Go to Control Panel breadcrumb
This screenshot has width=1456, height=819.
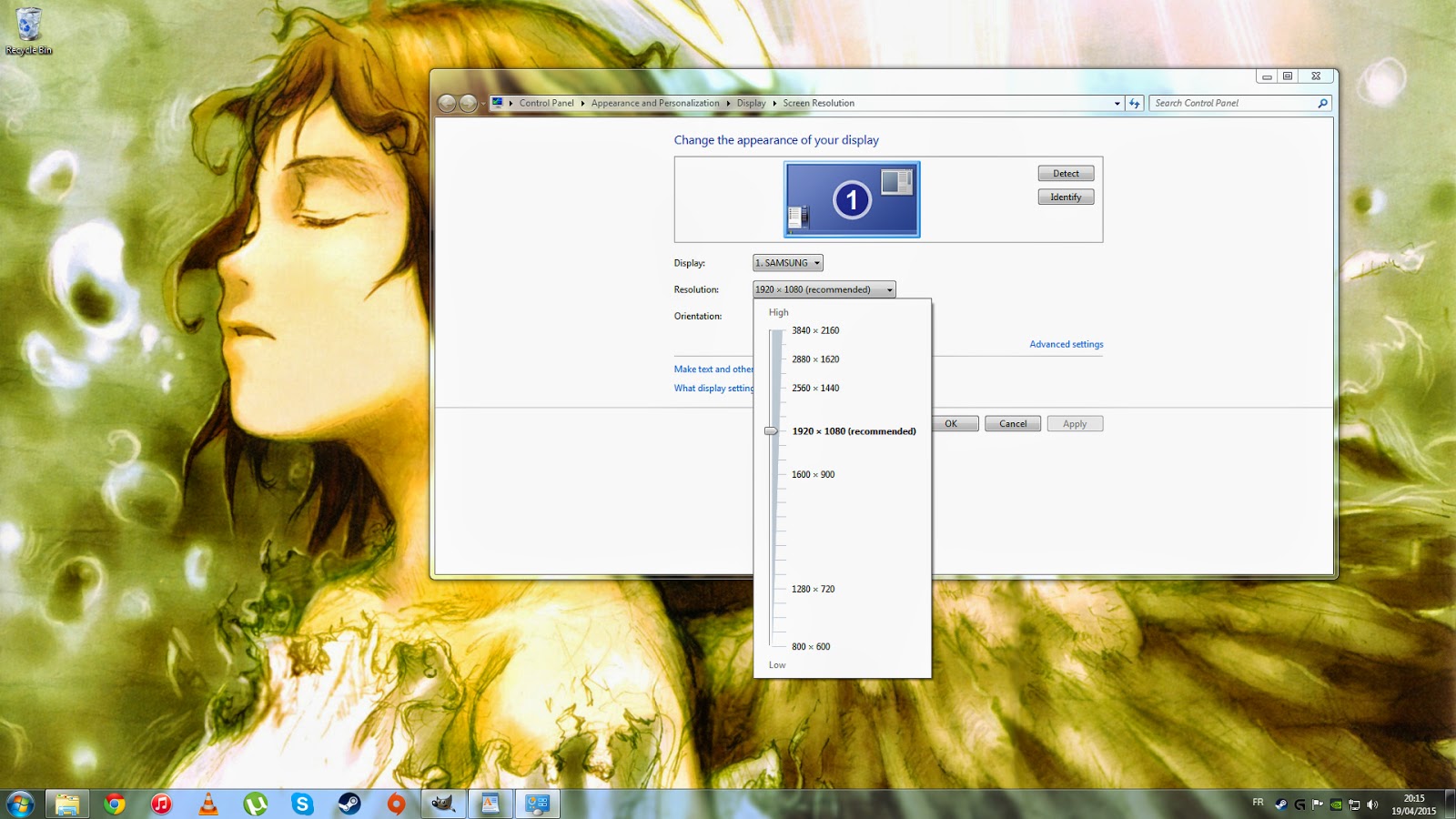click(546, 104)
